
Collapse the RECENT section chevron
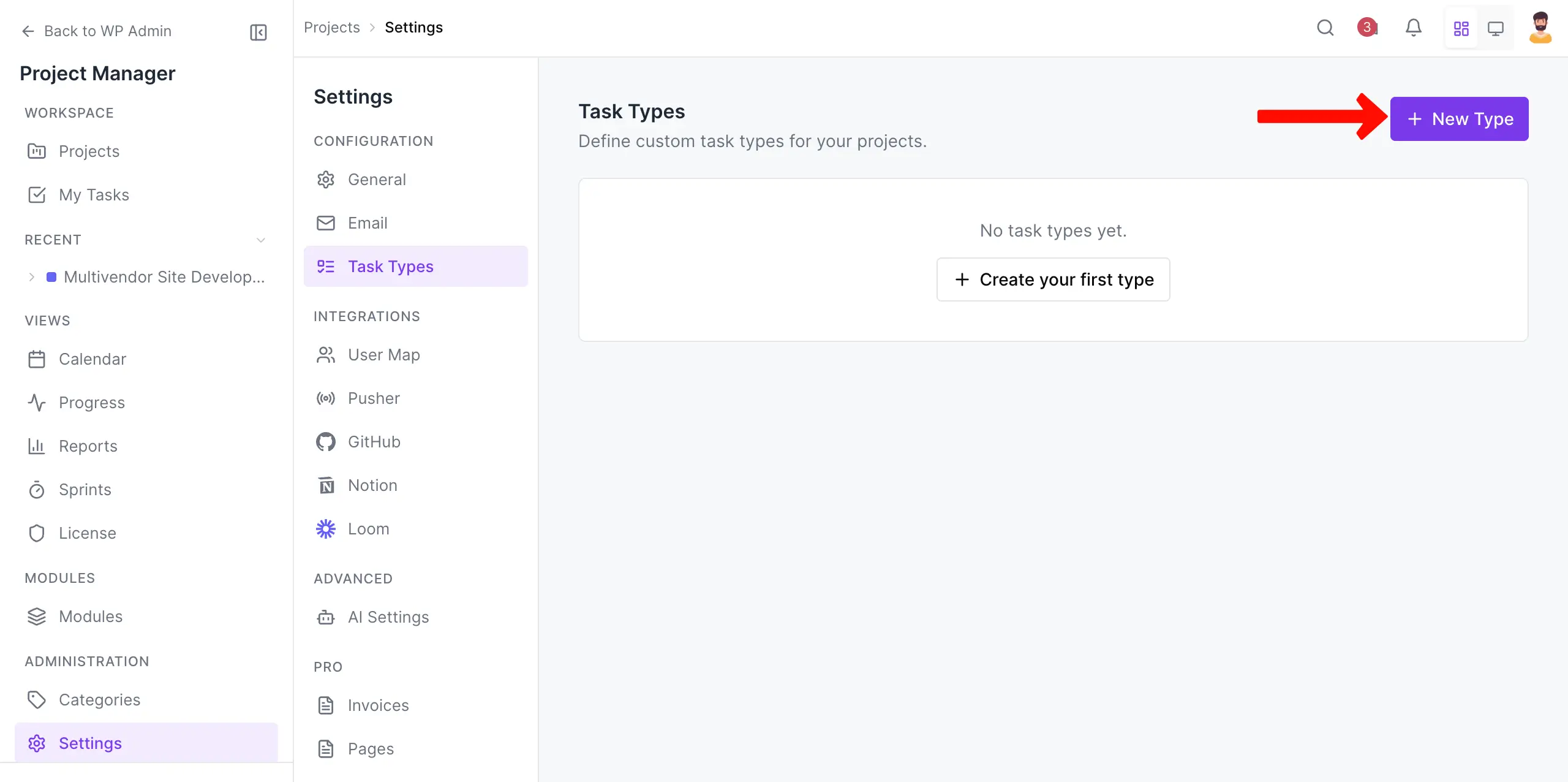261,240
